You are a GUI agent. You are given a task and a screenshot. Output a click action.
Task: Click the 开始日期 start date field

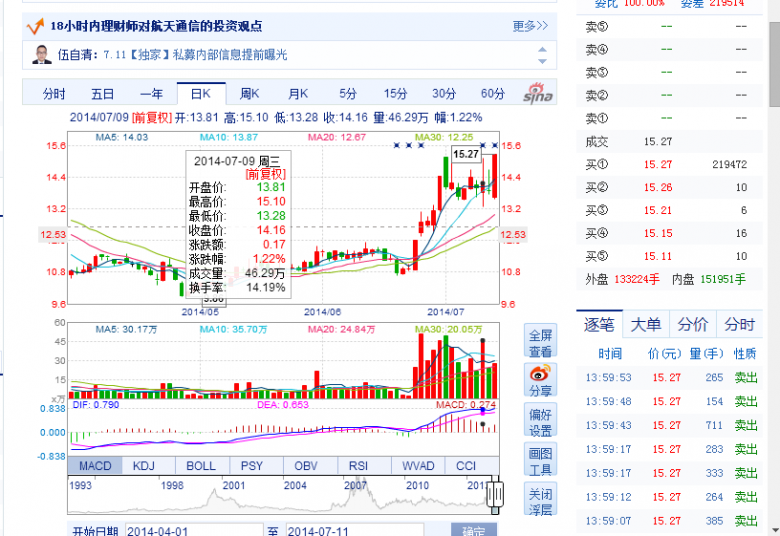tap(194, 531)
